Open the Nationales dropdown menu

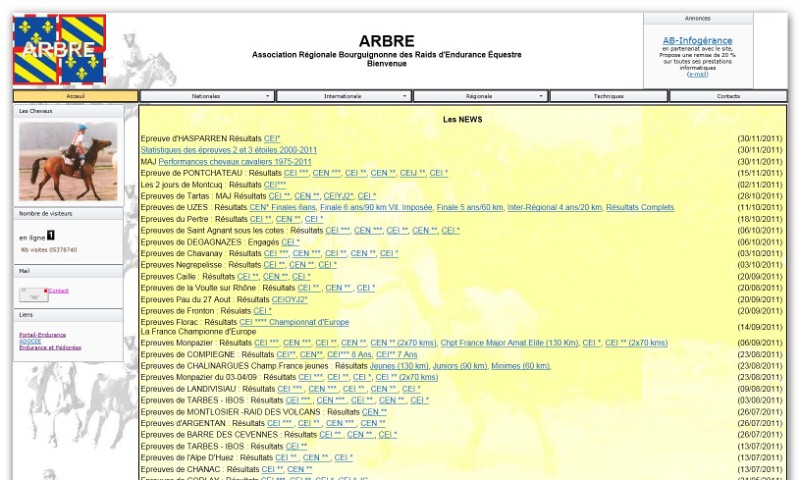(207, 96)
